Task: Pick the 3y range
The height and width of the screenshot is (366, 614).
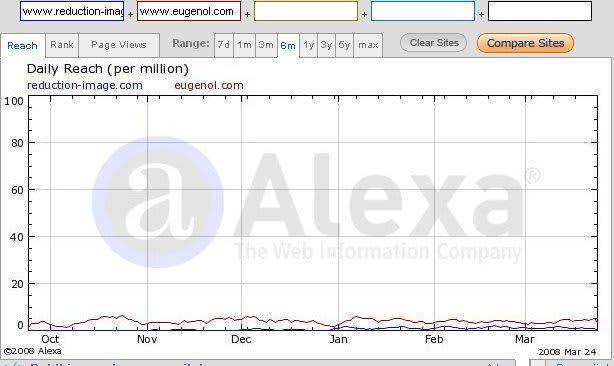Action: (326, 45)
